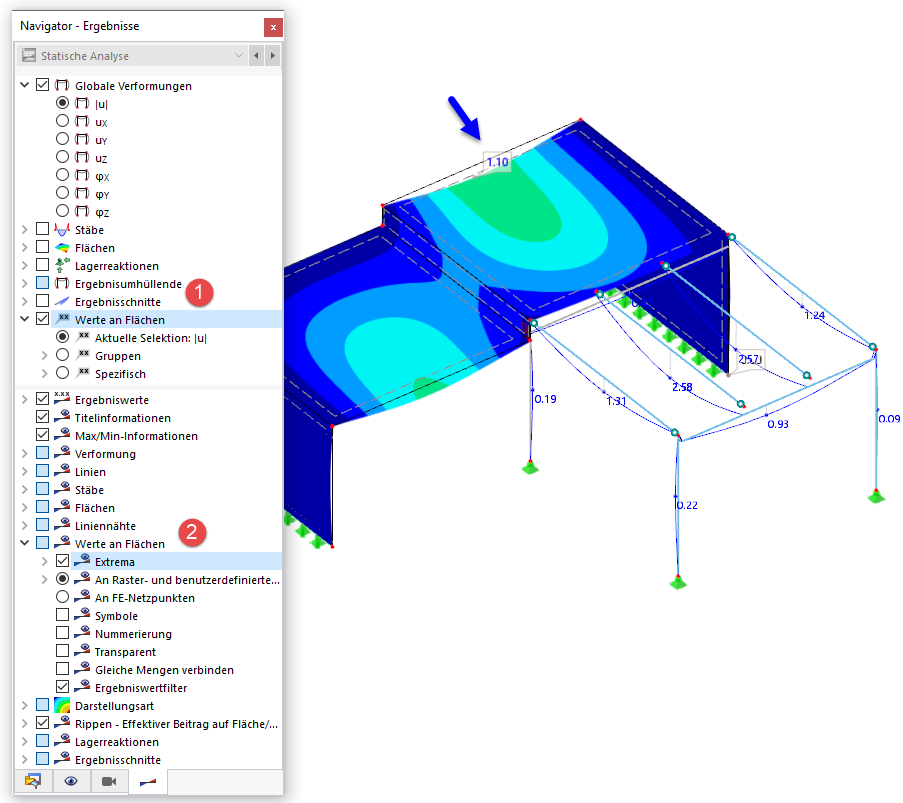Select the Results tab icon
This screenshot has width=903, height=803.
[148, 782]
